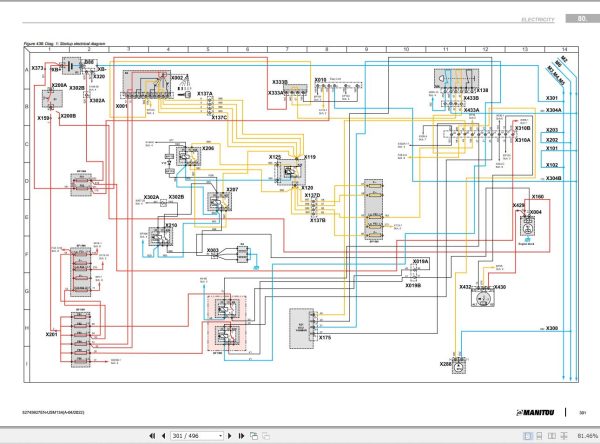Toggle continuous scrolling page mode
This screenshot has height=444, width=600.
[539, 436]
